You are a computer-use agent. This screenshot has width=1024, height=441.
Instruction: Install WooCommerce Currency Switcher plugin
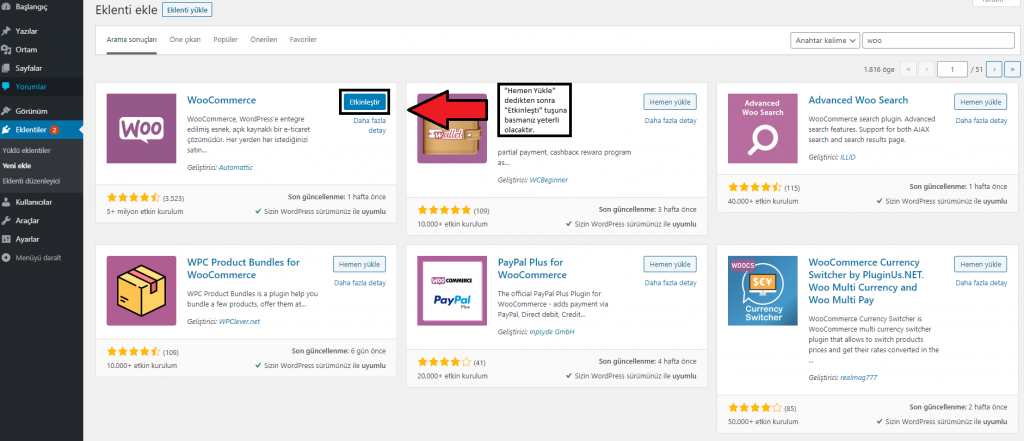point(980,264)
